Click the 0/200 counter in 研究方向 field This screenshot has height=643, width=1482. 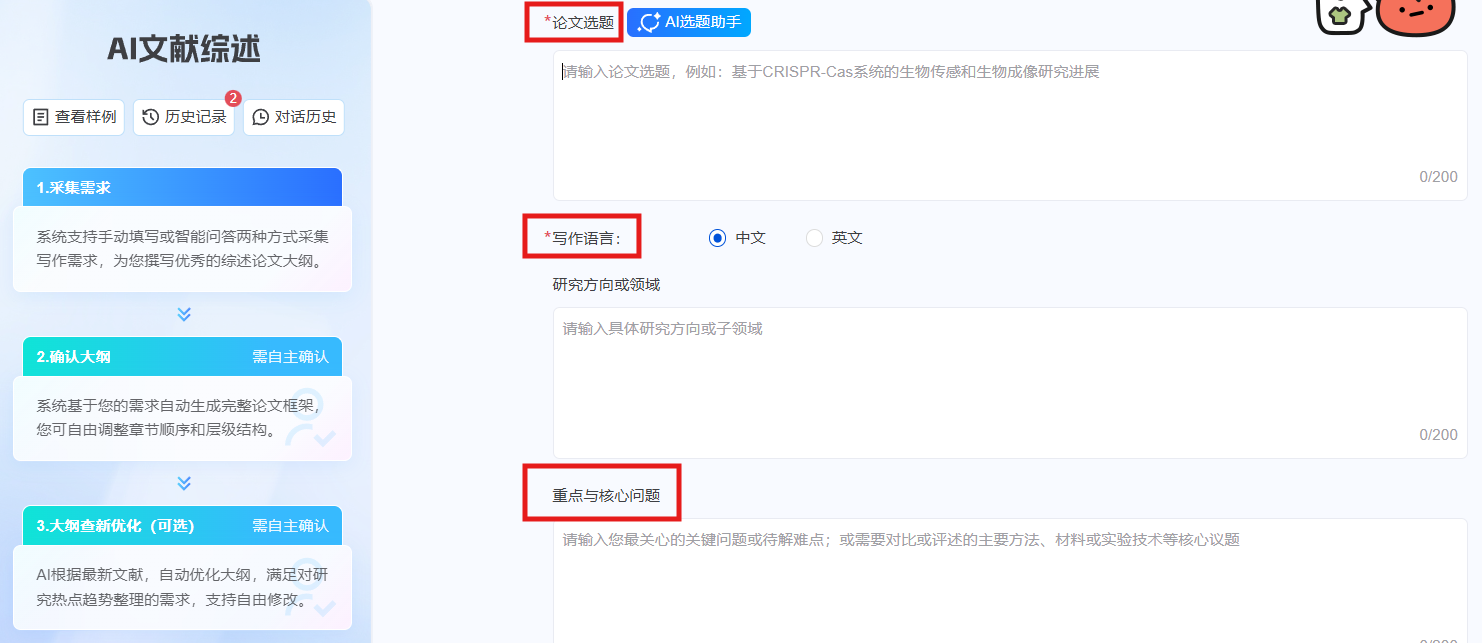1438,435
